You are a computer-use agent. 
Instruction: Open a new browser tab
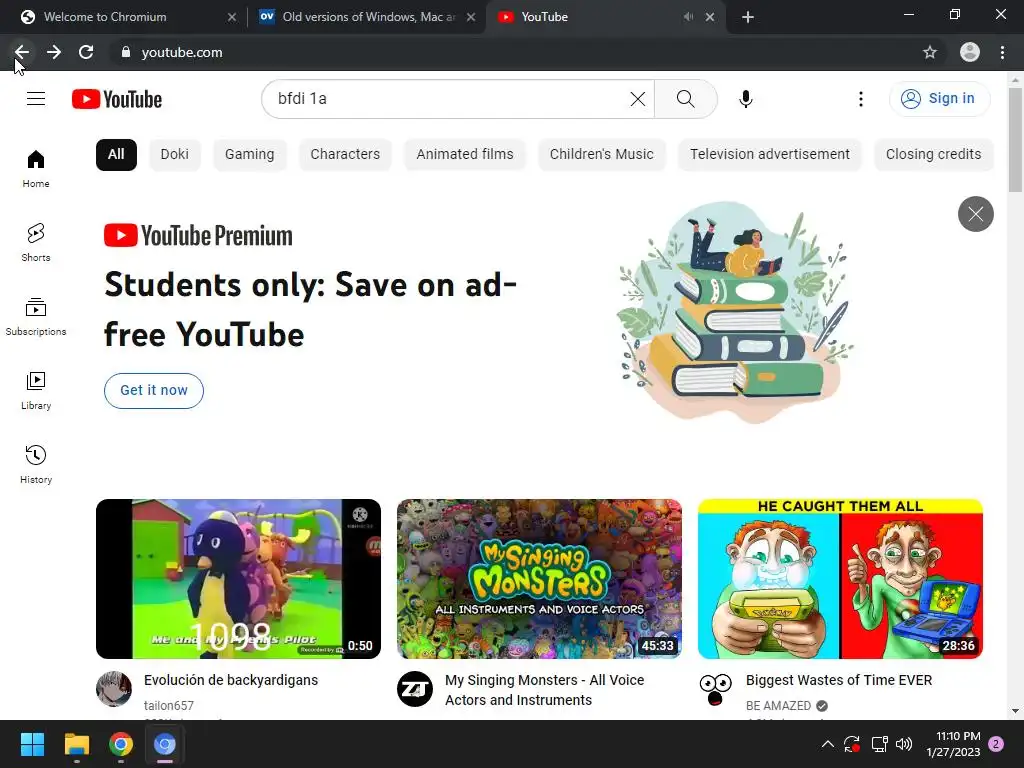tap(748, 17)
